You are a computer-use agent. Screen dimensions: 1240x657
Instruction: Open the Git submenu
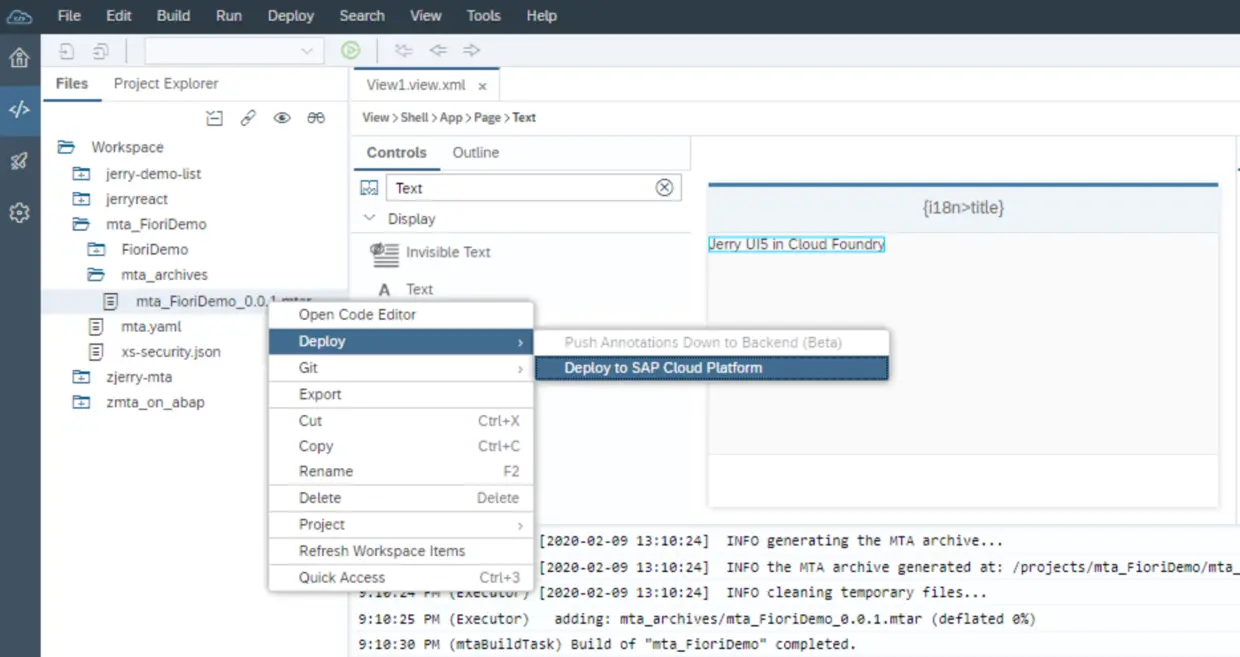pyautogui.click(x=401, y=368)
